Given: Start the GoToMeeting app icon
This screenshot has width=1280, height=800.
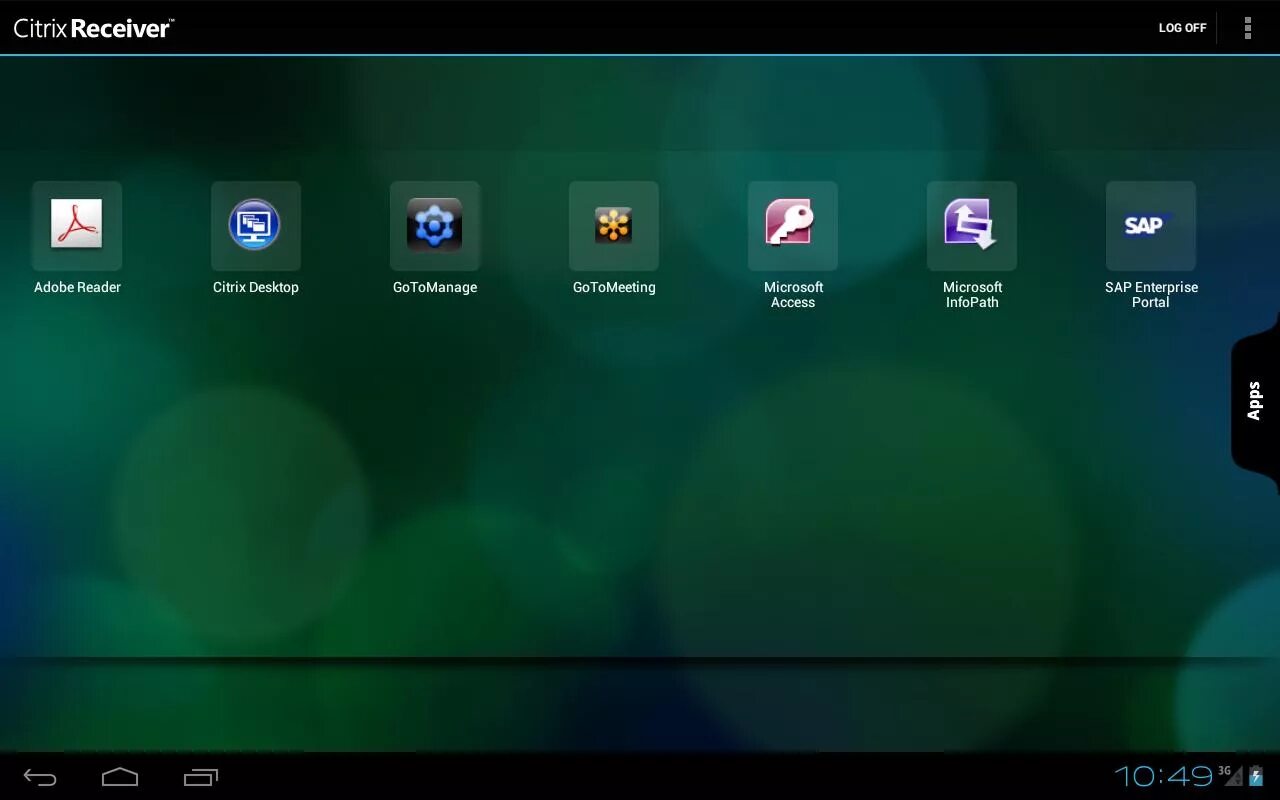Looking at the screenshot, I should click(614, 226).
